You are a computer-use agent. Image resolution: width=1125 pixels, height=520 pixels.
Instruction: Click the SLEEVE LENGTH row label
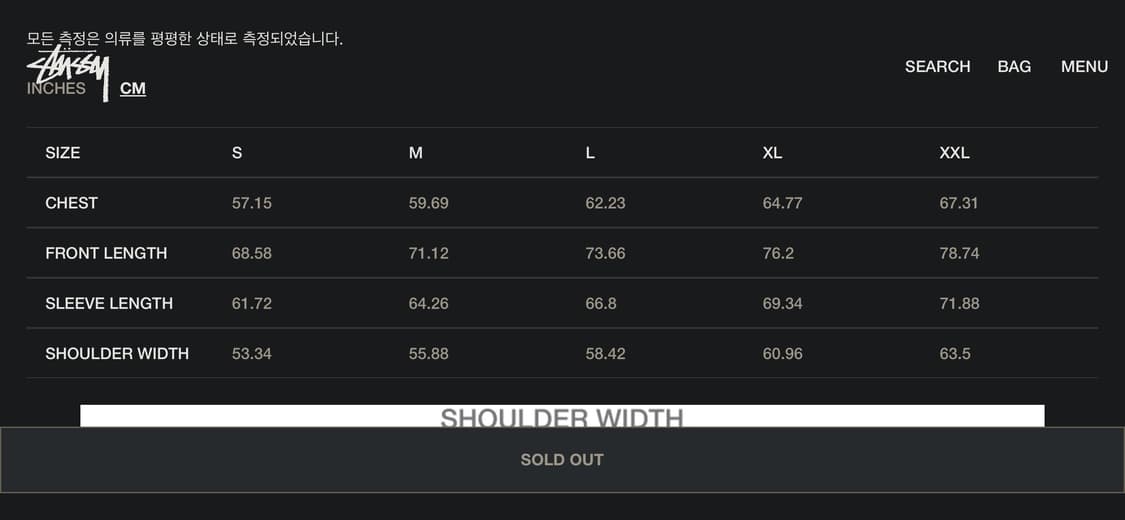point(109,303)
